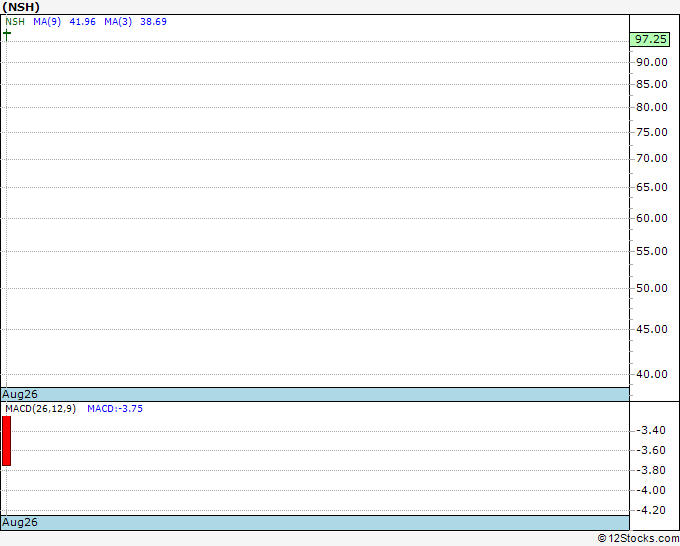Click the -4.00 MACD axis label

coord(651,490)
